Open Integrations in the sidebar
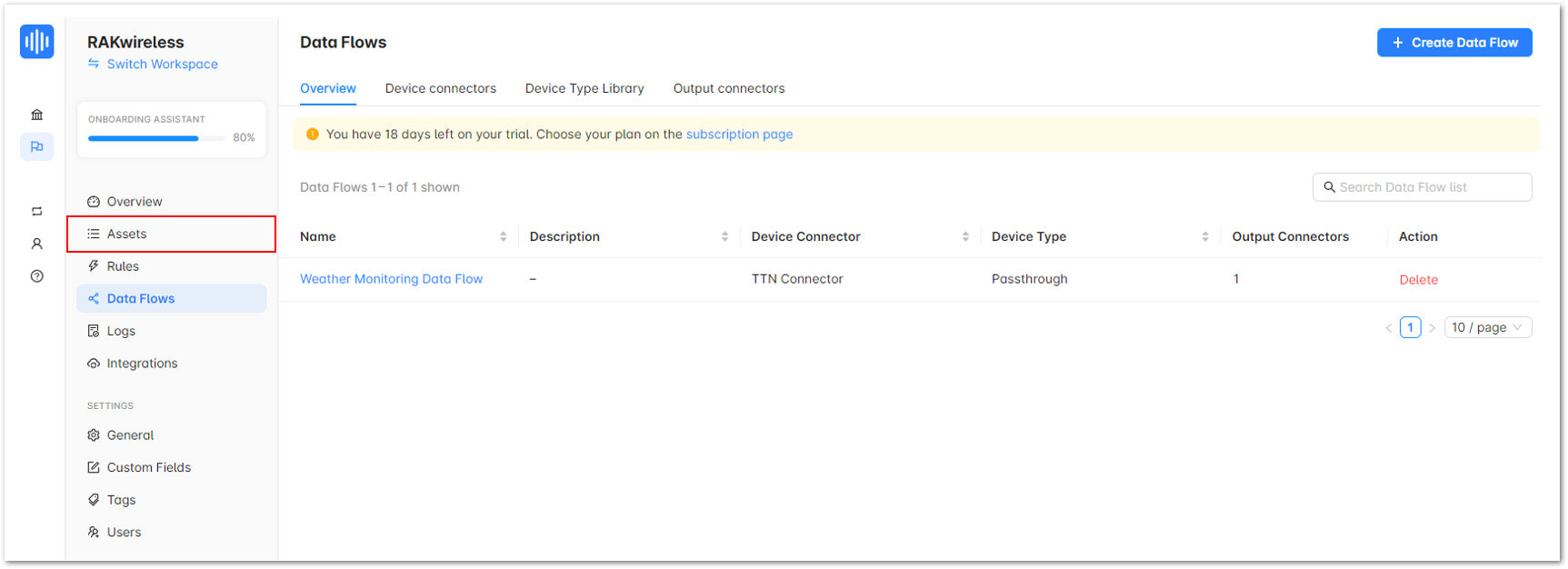The width and height of the screenshot is (1568, 569). [172, 364]
